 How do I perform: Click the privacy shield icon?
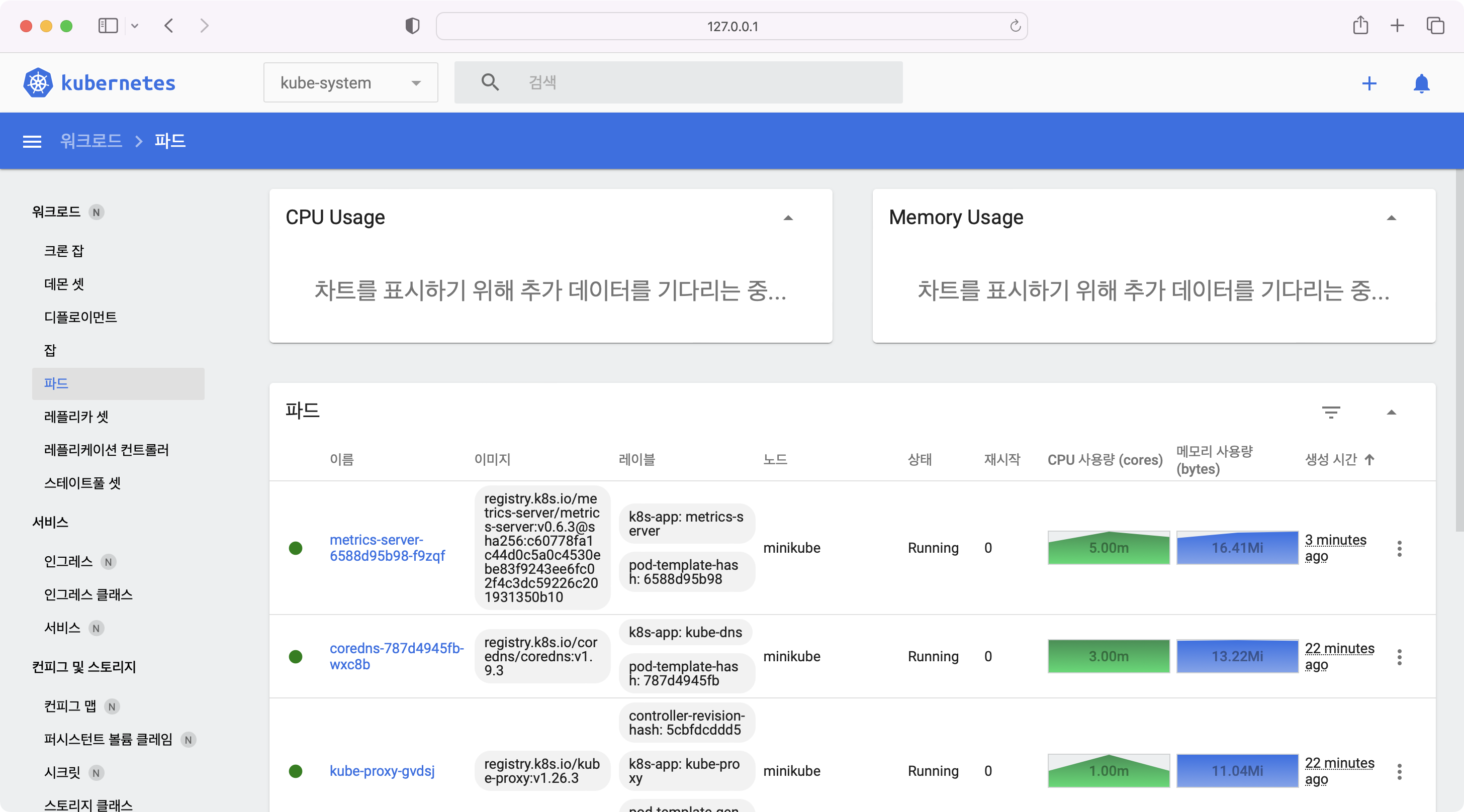pos(412,26)
